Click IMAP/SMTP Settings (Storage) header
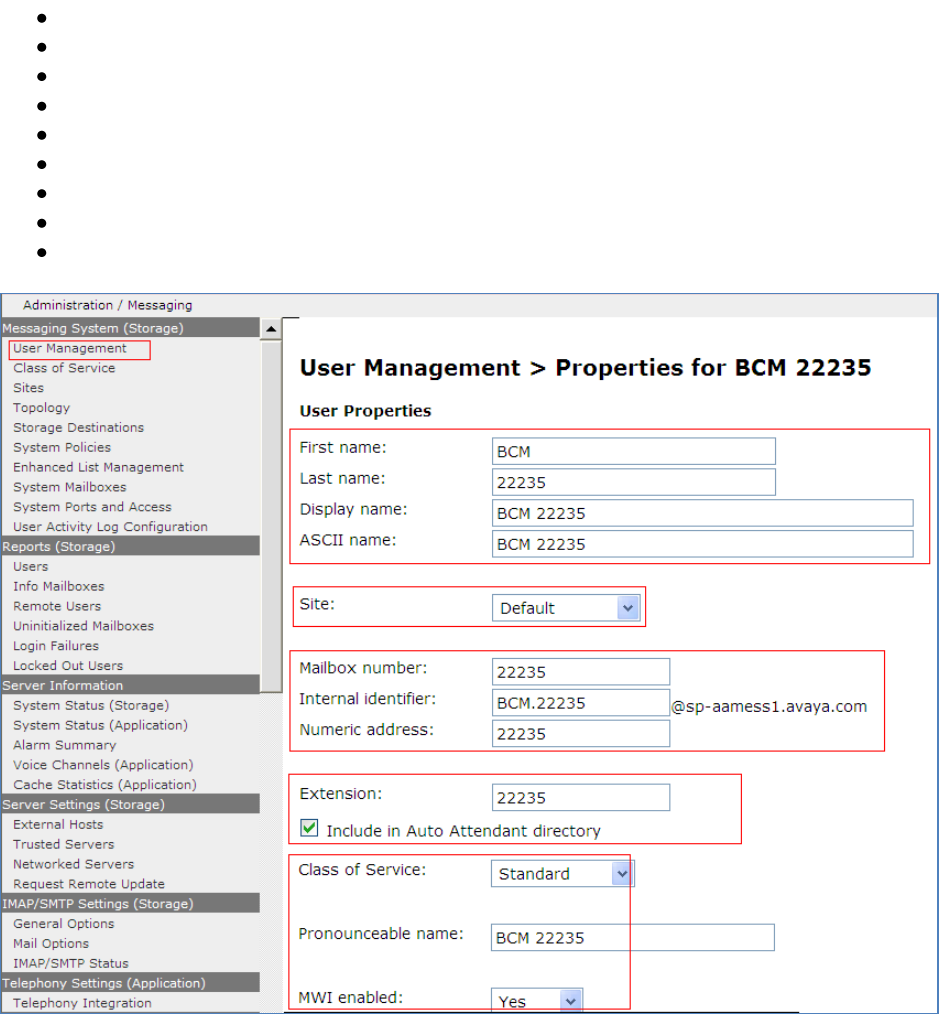Viewport: 939px width, 1014px height. tap(130, 904)
